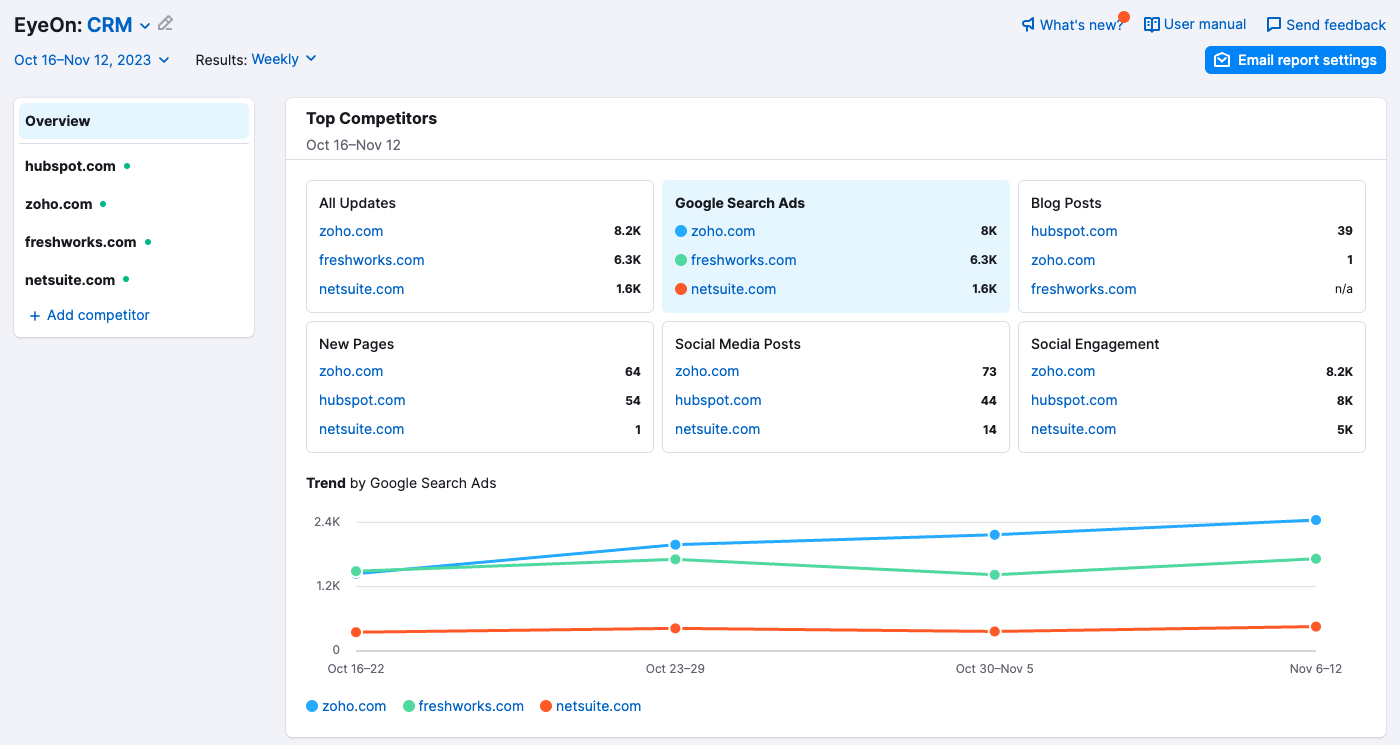This screenshot has width=1400, height=745.
Task: Toggle netsuite.com series in chart legend
Action: [x=590, y=706]
